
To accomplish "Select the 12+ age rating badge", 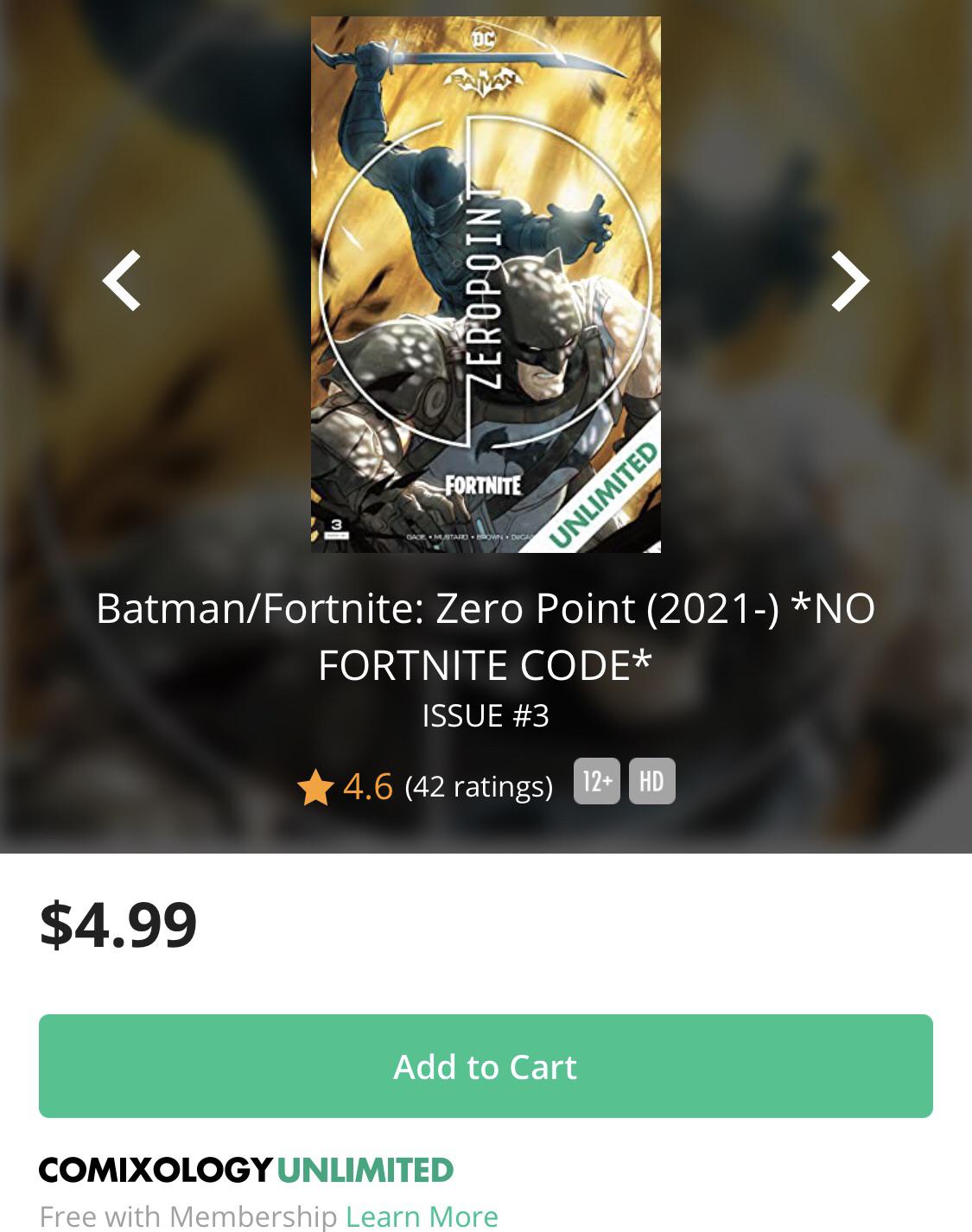I will click(x=595, y=781).
